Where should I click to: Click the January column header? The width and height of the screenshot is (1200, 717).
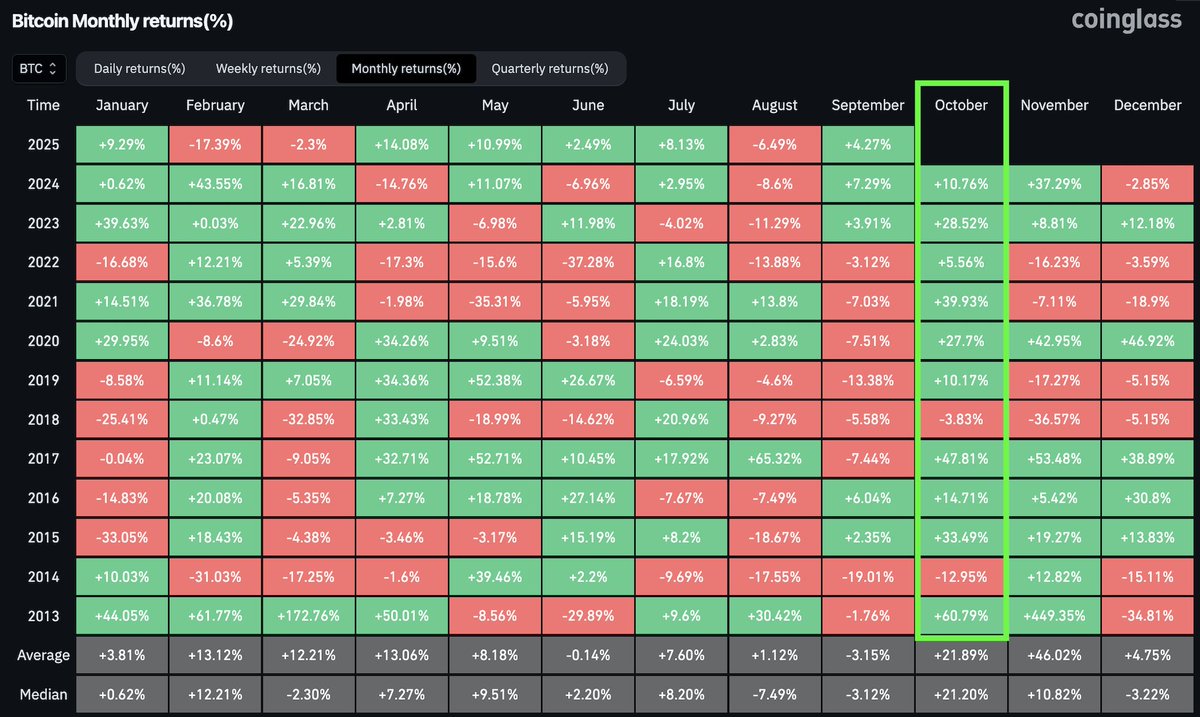click(122, 105)
